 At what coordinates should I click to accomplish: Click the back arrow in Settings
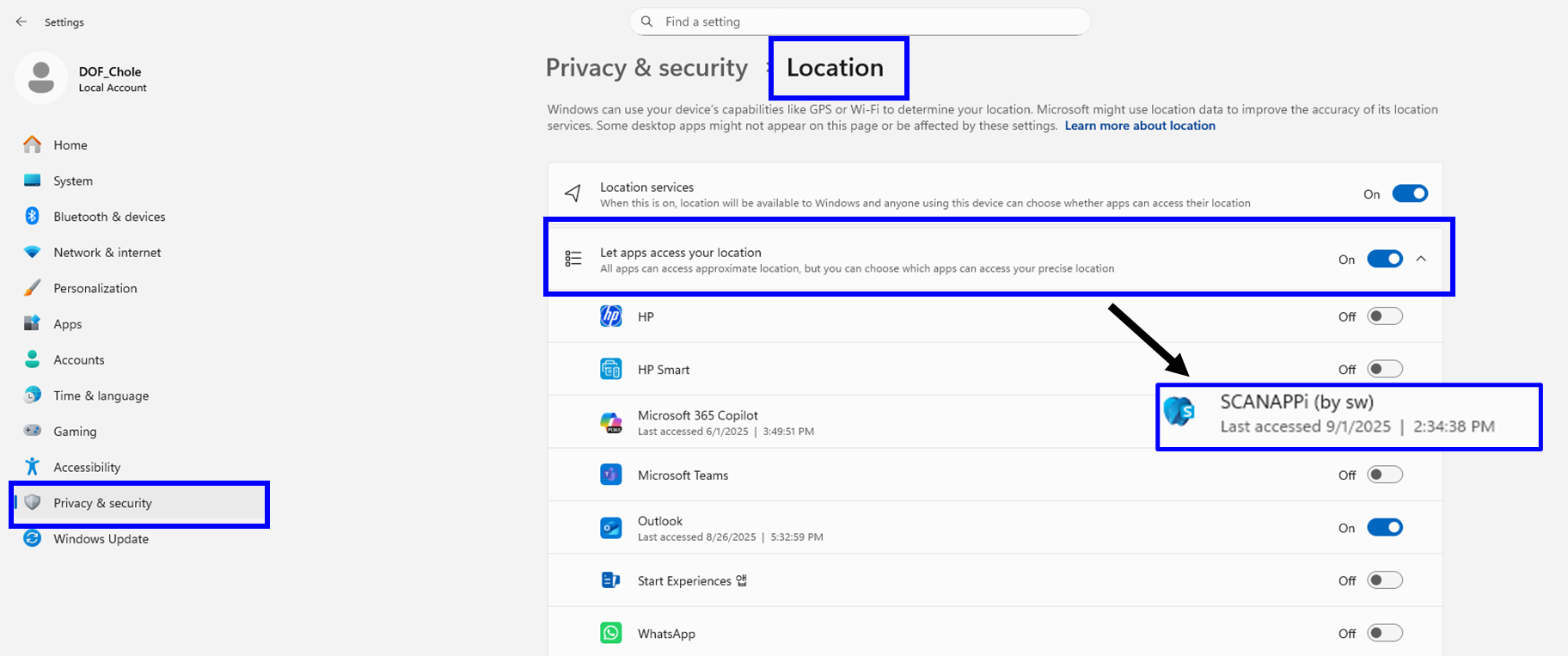point(21,21)
